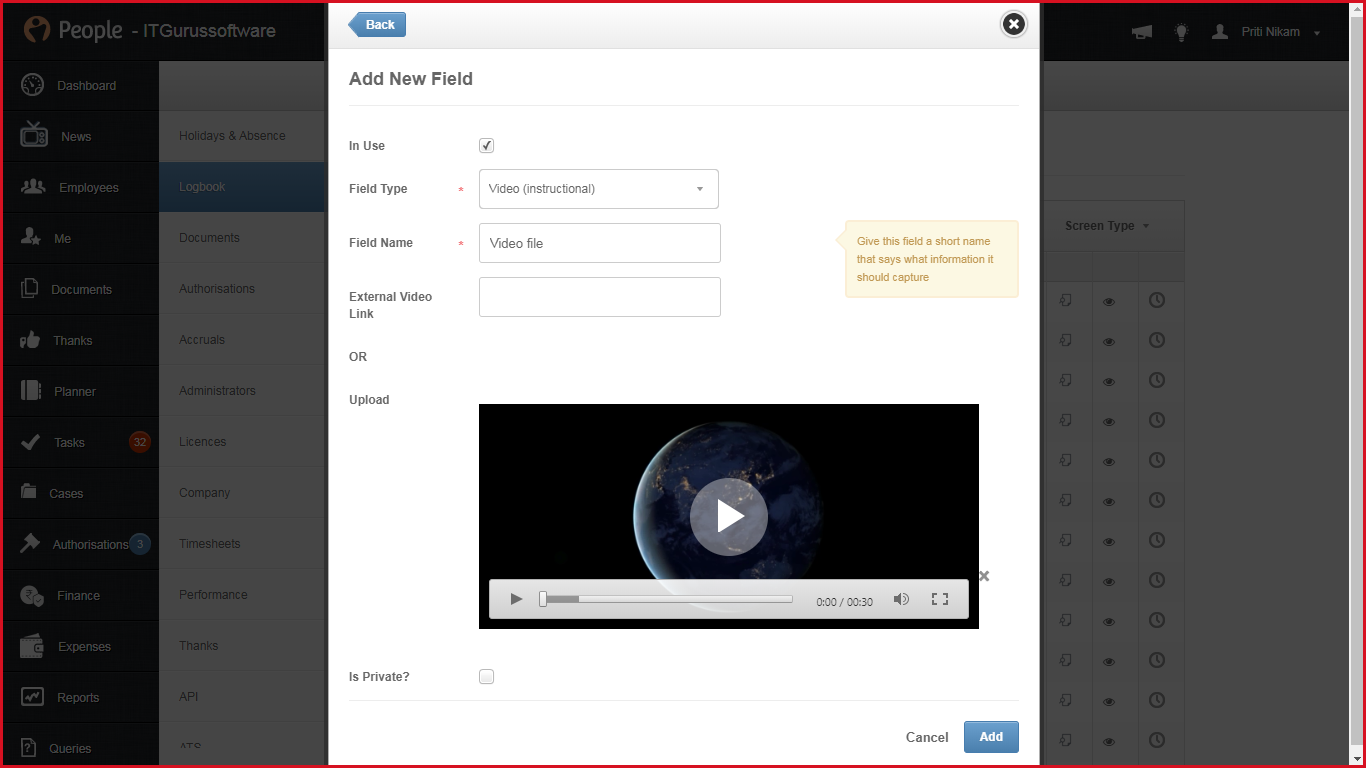Image resolution: width=1366 pixels, height=768 pixels.
Task: Click the Finance coin icon
Action: [x=32, y=596]
